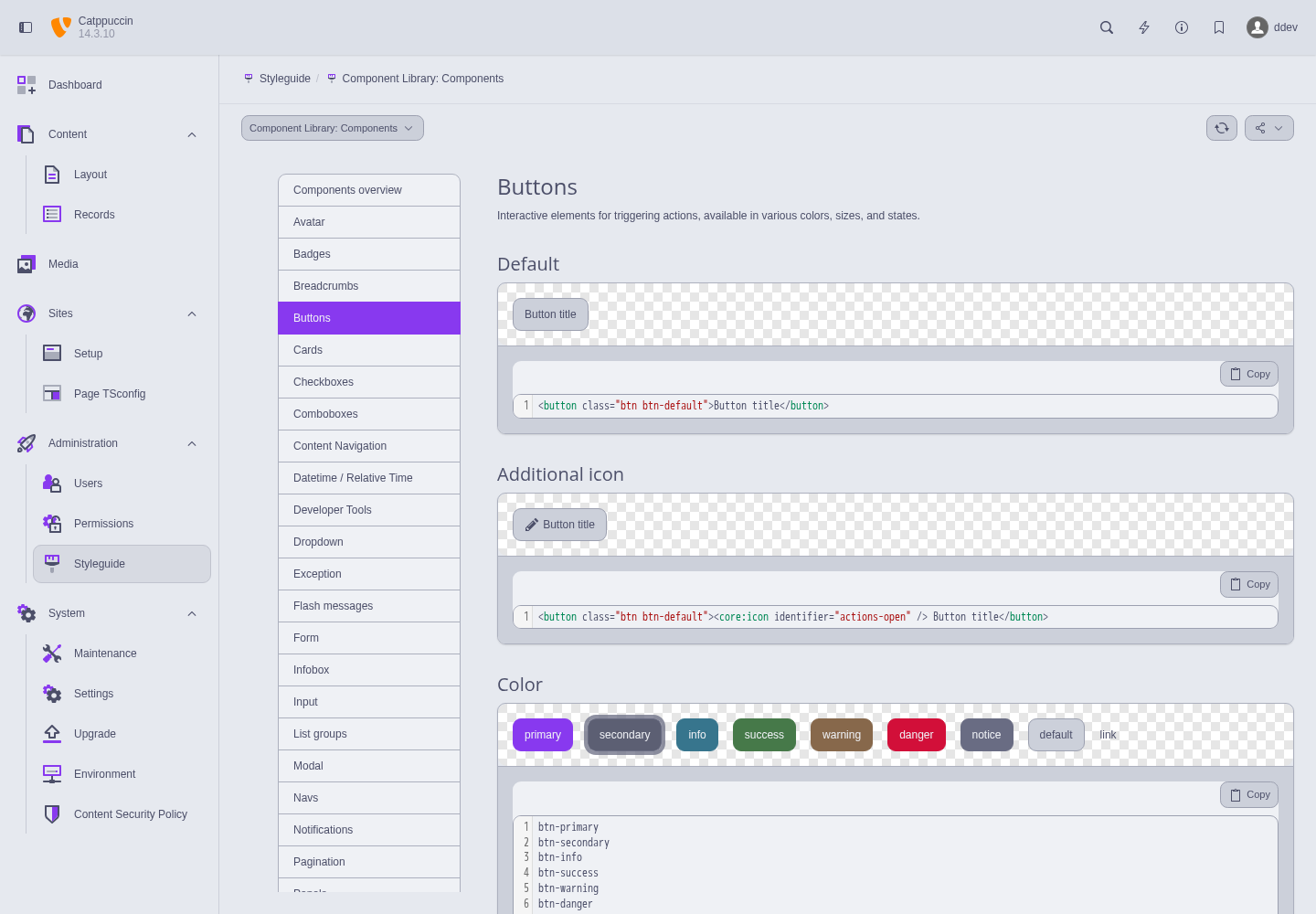Click the green success button
Image resolution: width=1316 pixels, height=914 pixels.
tap(764, 735)
